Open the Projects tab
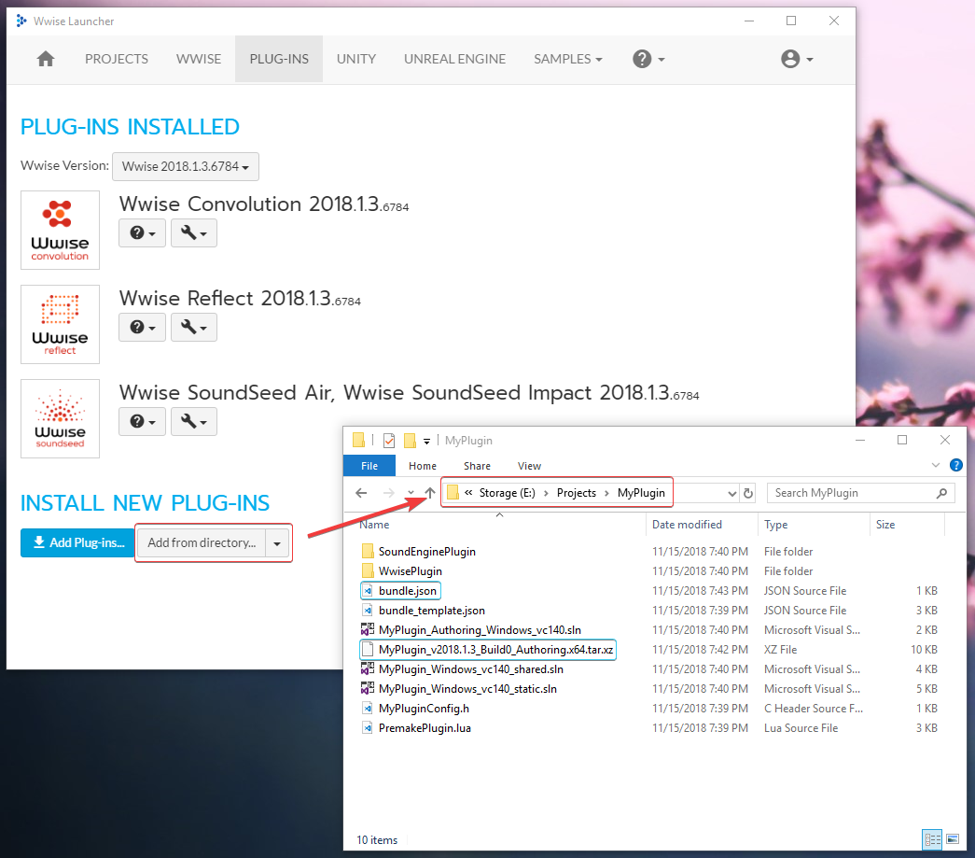The width and height of the screenshot is (975, 858). pos(116,59)
